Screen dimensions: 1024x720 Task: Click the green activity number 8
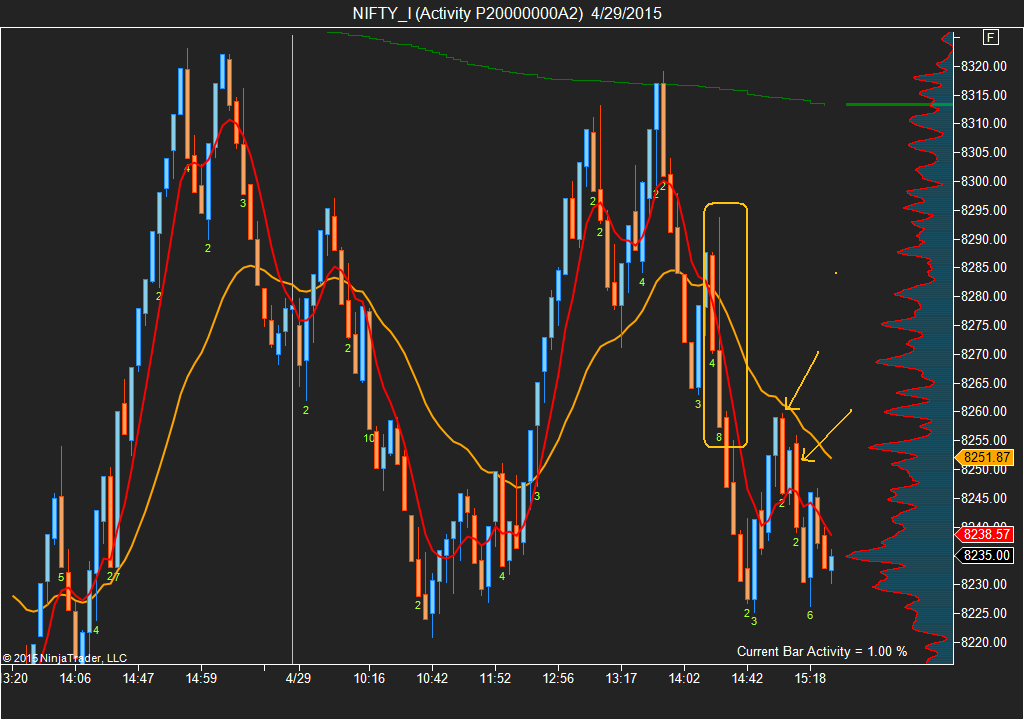click(x=719, y=437)
